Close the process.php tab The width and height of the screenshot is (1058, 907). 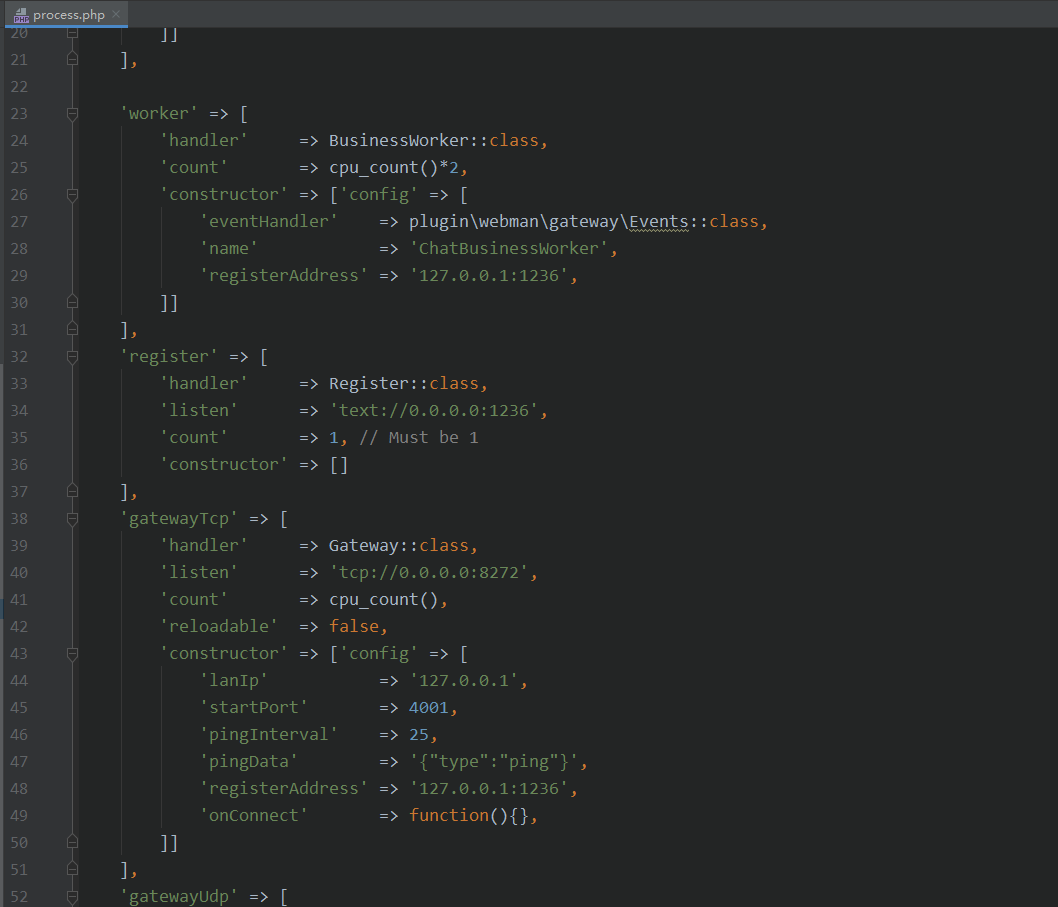pyautogui.click(x=116, y=14)
